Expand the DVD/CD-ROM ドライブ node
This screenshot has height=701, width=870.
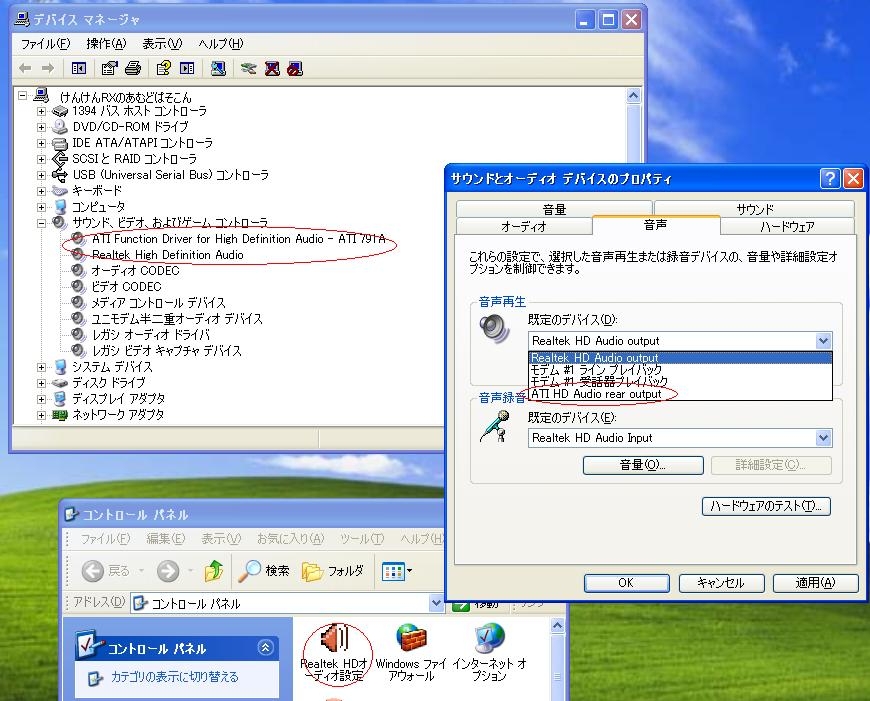point(42,127)
